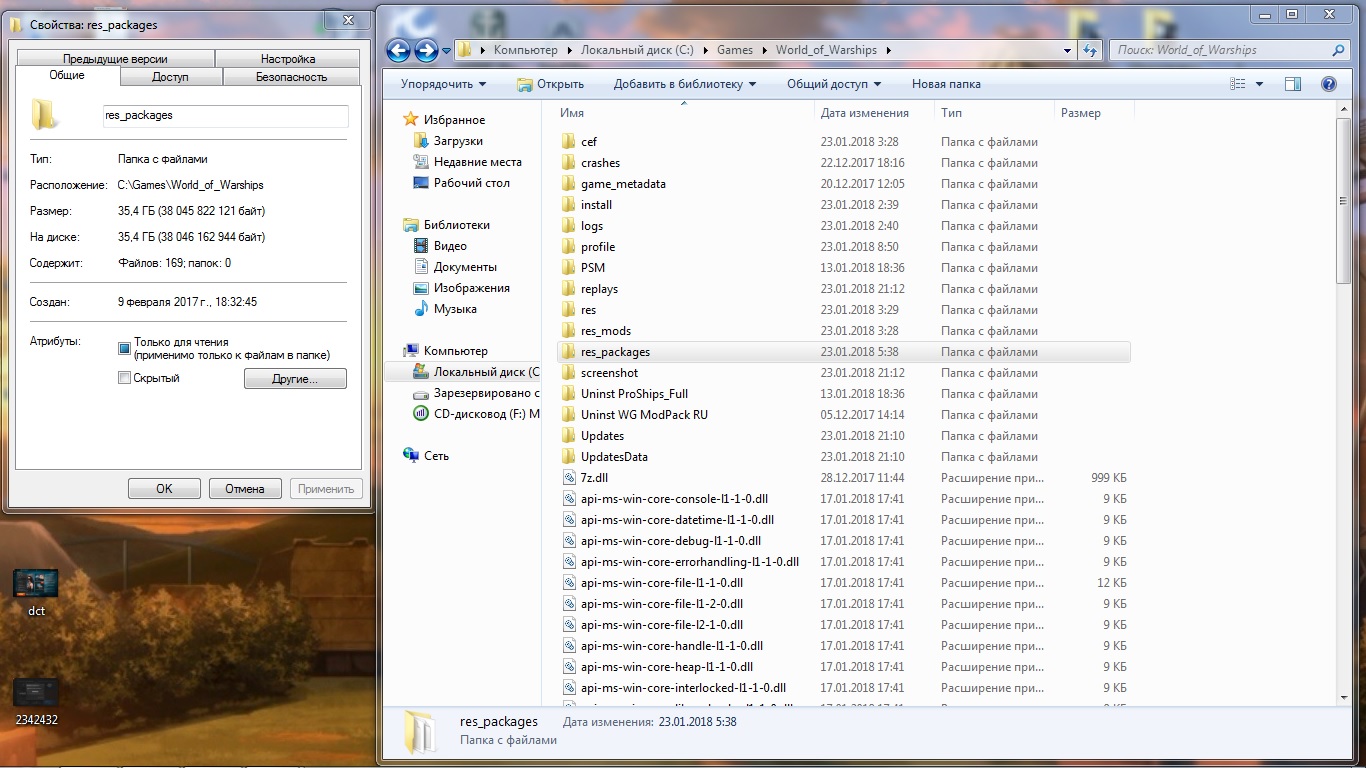Toggle the Только для чтения checkbox
Image resolution: width=1366 pixels, height=768 pixels.
click(x=124, y=348)
